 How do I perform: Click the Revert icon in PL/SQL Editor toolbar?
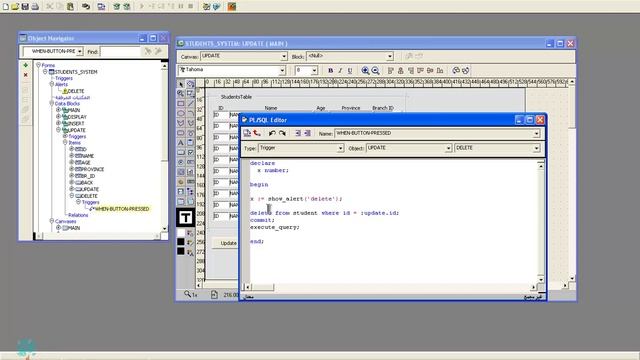click(x=257, y=133)
